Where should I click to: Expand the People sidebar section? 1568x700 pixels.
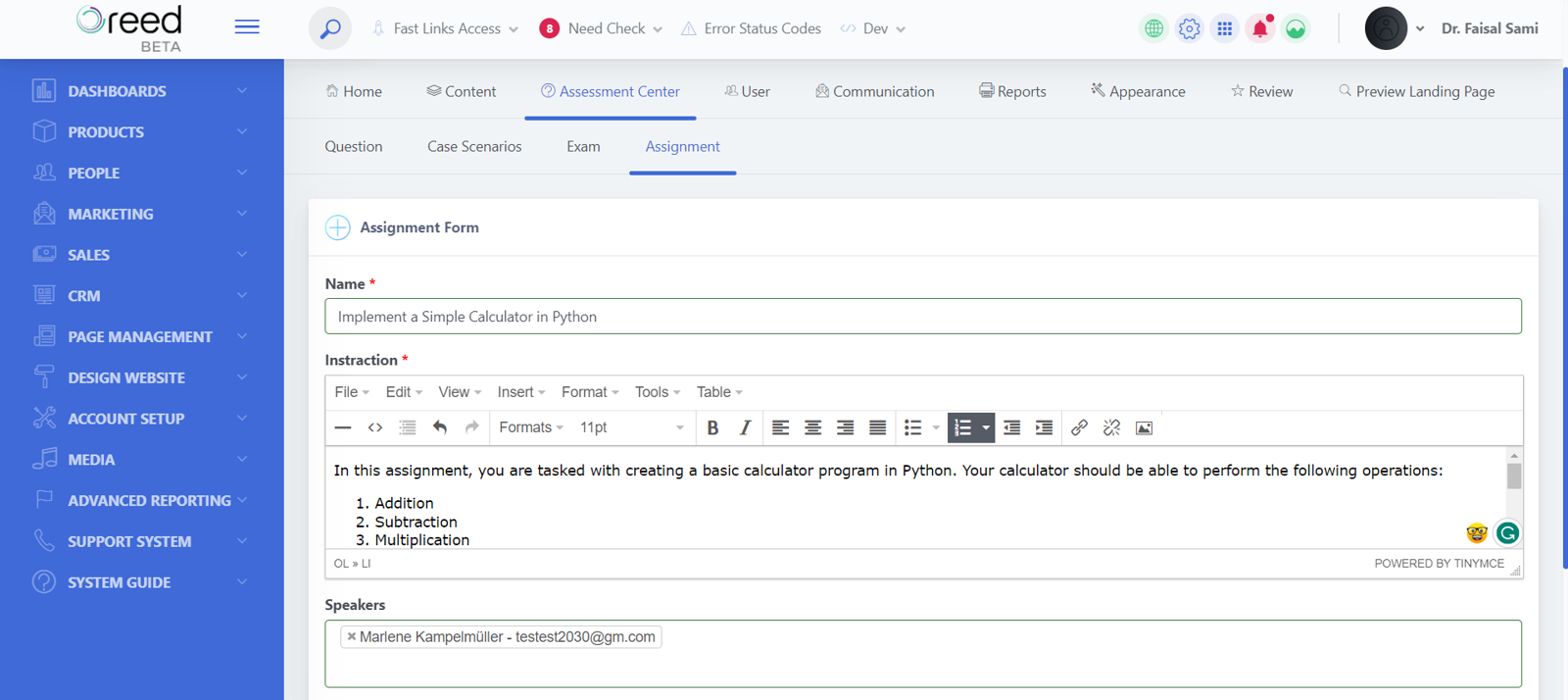pos(142,173)
